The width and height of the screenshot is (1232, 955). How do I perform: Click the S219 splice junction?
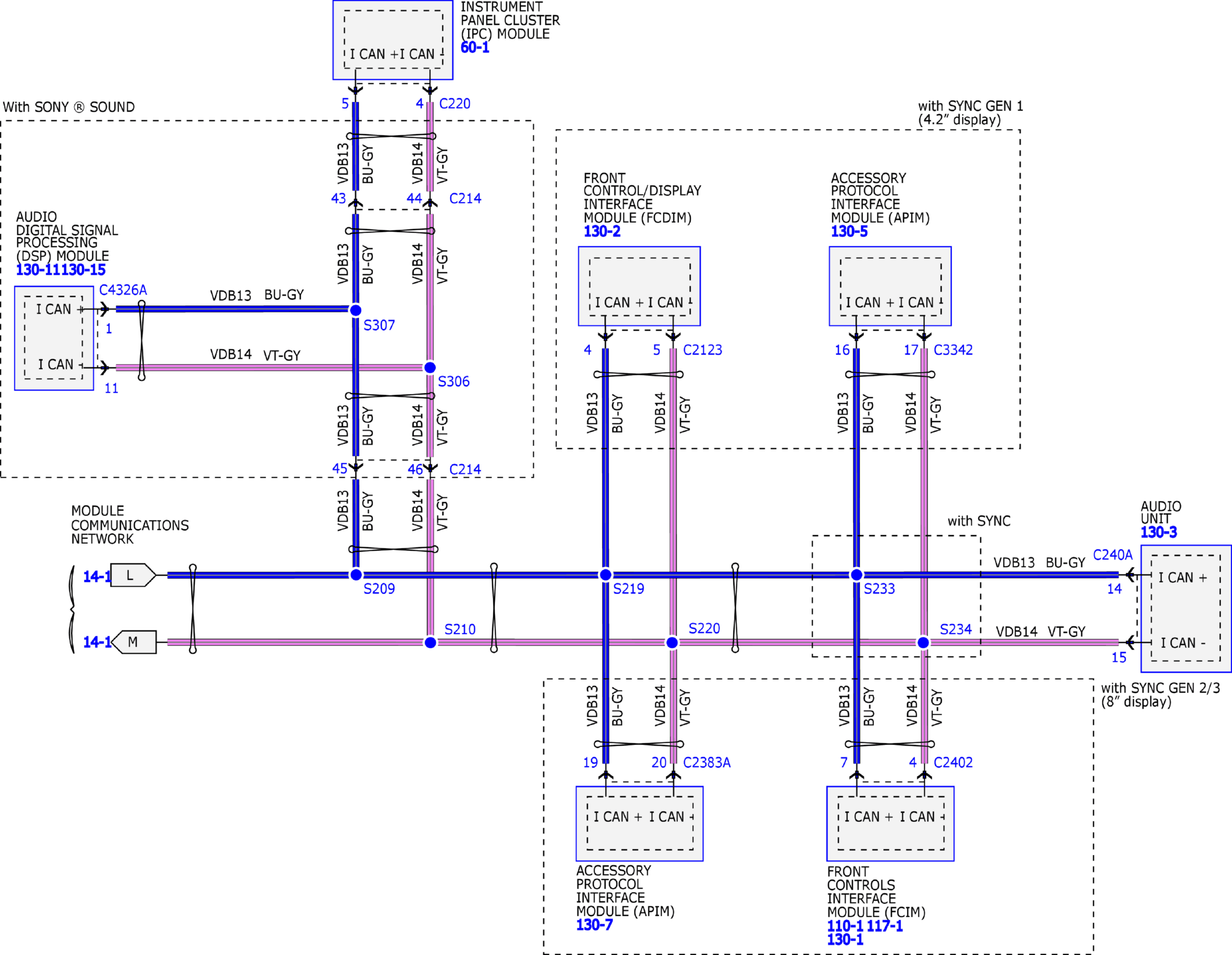pyautogui.click(x=605, y=574)
